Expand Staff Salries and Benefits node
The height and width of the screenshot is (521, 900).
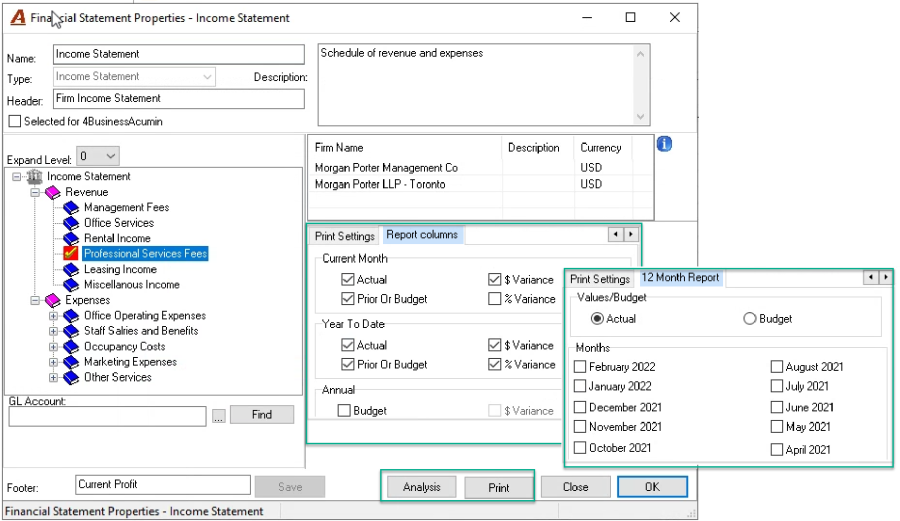pos(53,331)
